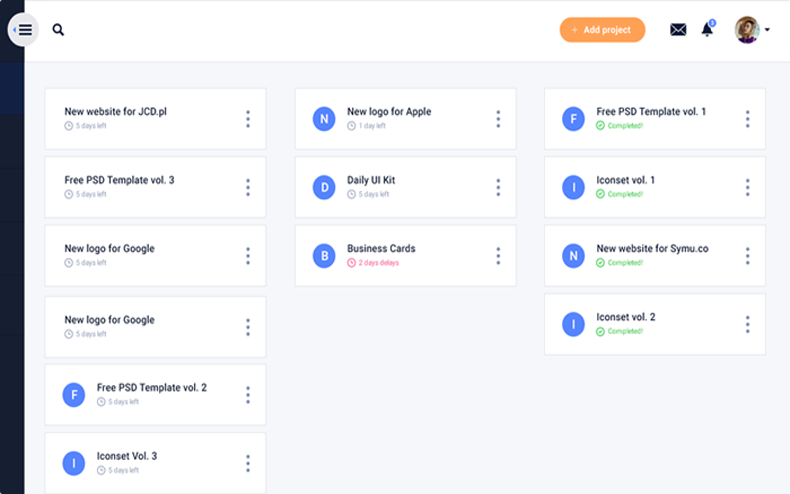Expand the user profile dropdown arrow

(767, 30)
